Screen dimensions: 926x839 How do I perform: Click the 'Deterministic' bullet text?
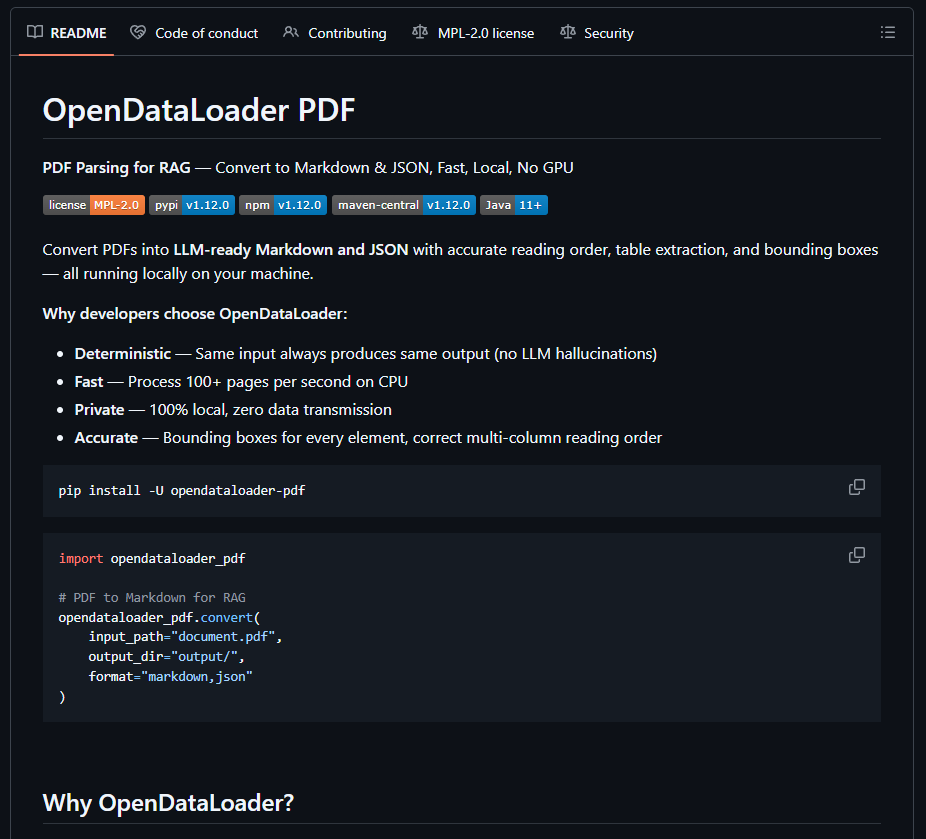pos(123,354)
